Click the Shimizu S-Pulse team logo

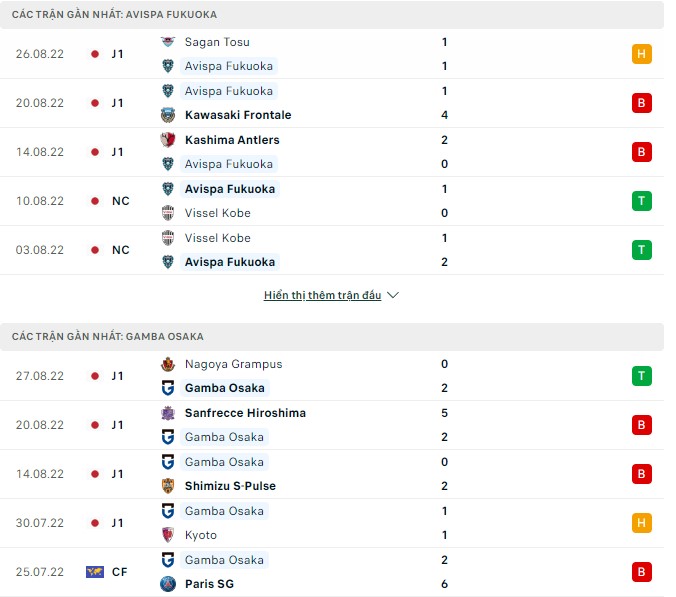(x=168, y=486)
